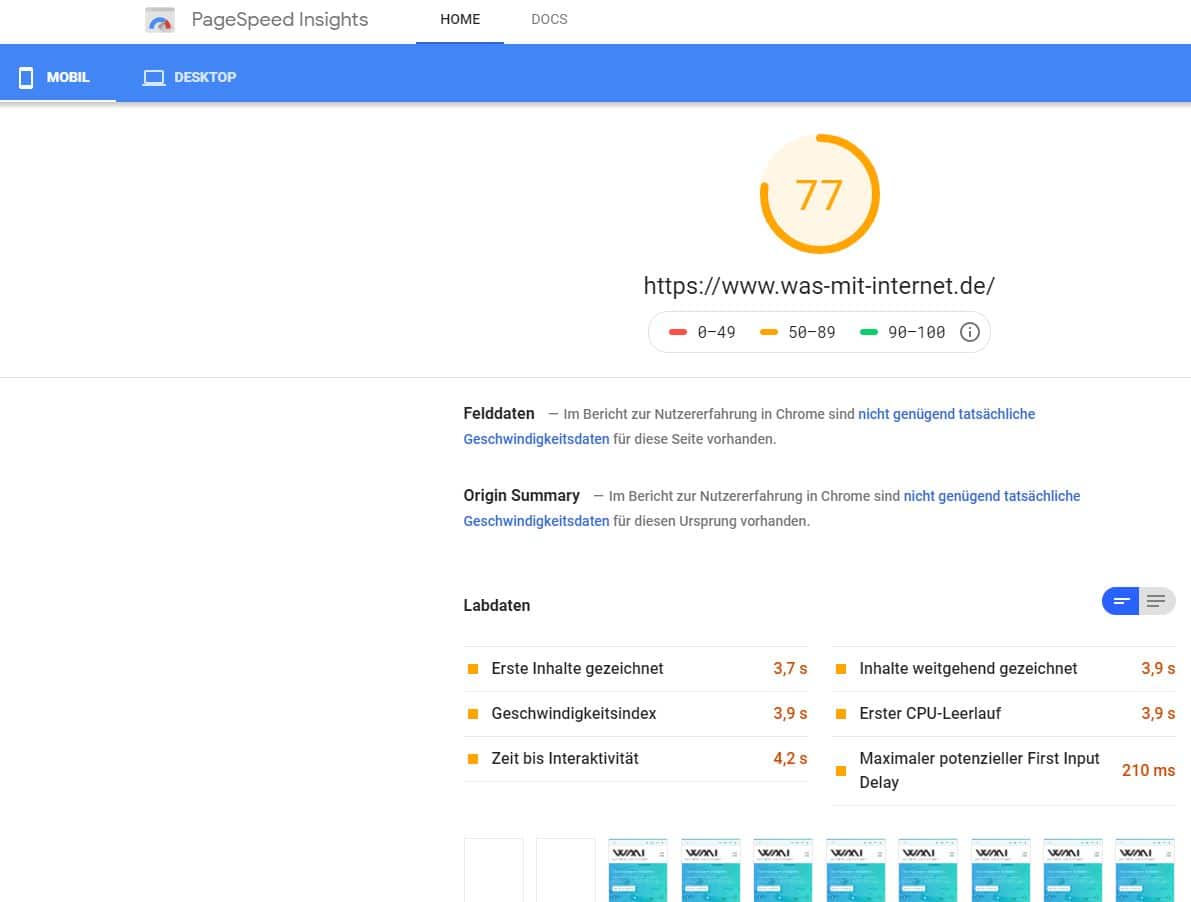This screenshot has height=902, width=1191.
Task: Open the HOME tab
Action: point(460,20)
